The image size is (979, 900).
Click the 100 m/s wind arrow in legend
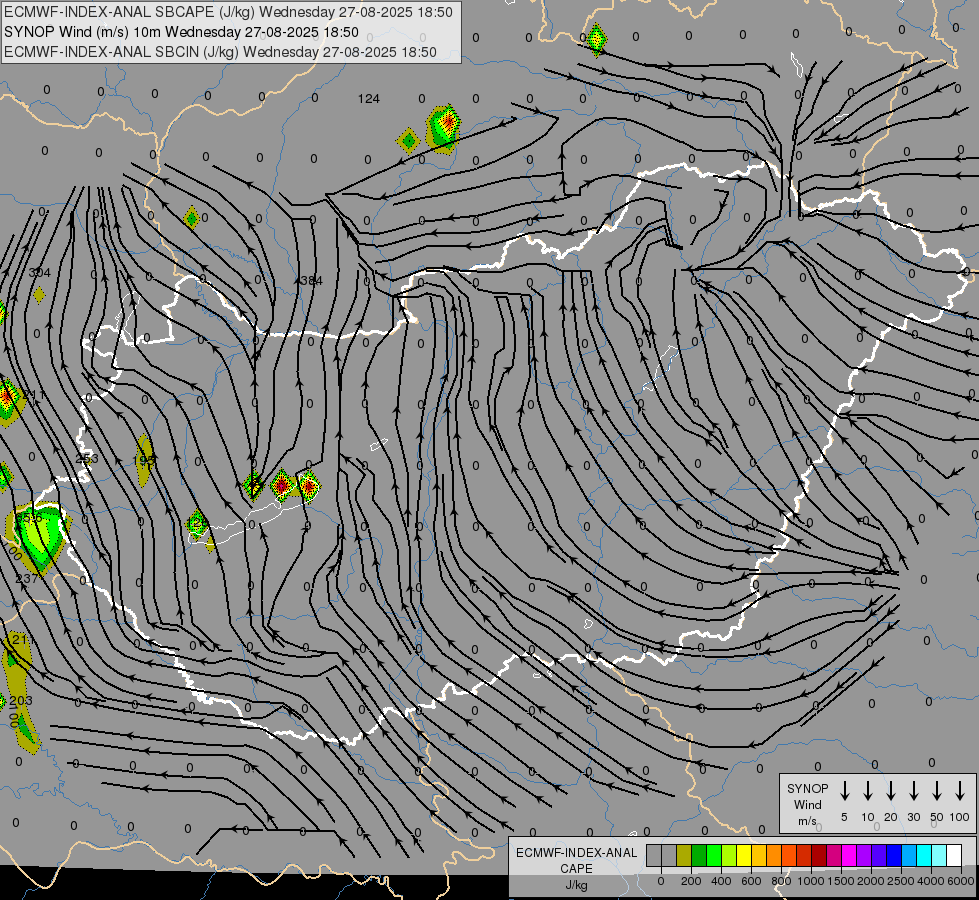click(960, 791)
